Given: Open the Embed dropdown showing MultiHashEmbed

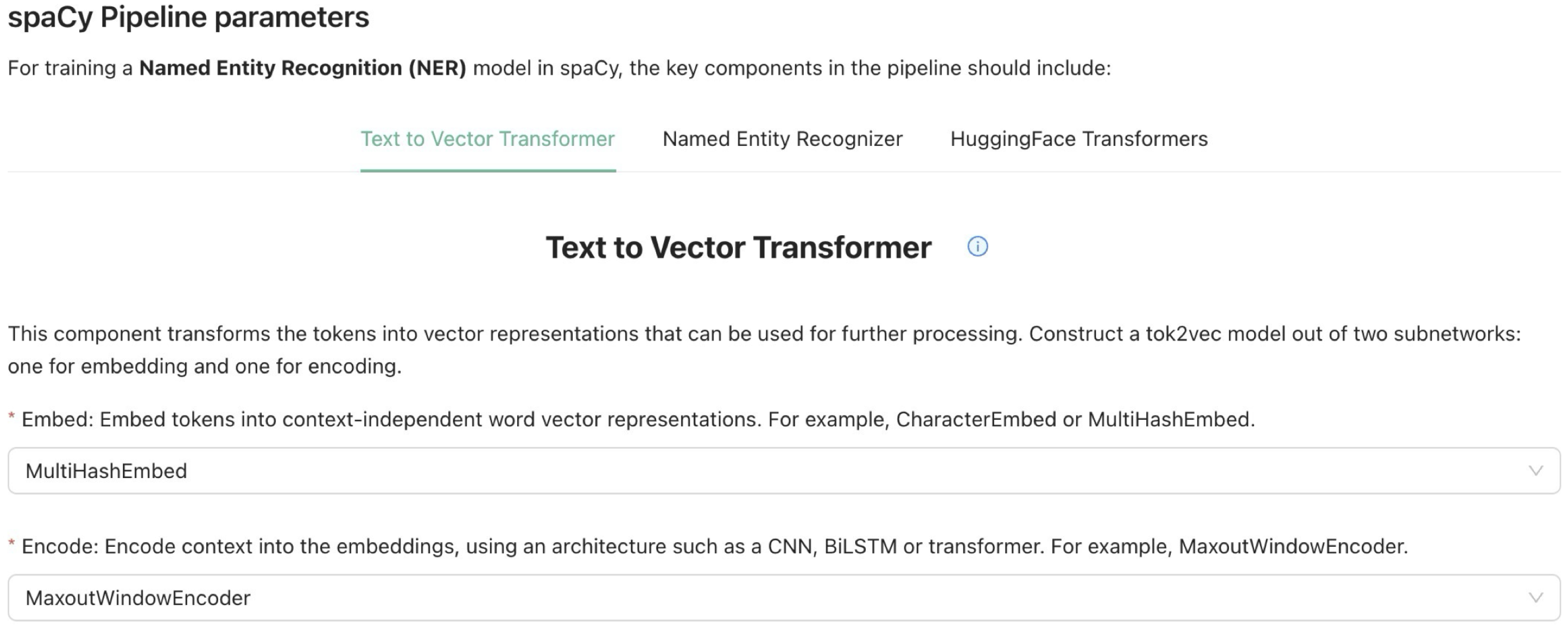Looking at the screenshot, I should [x=783, y=470].
